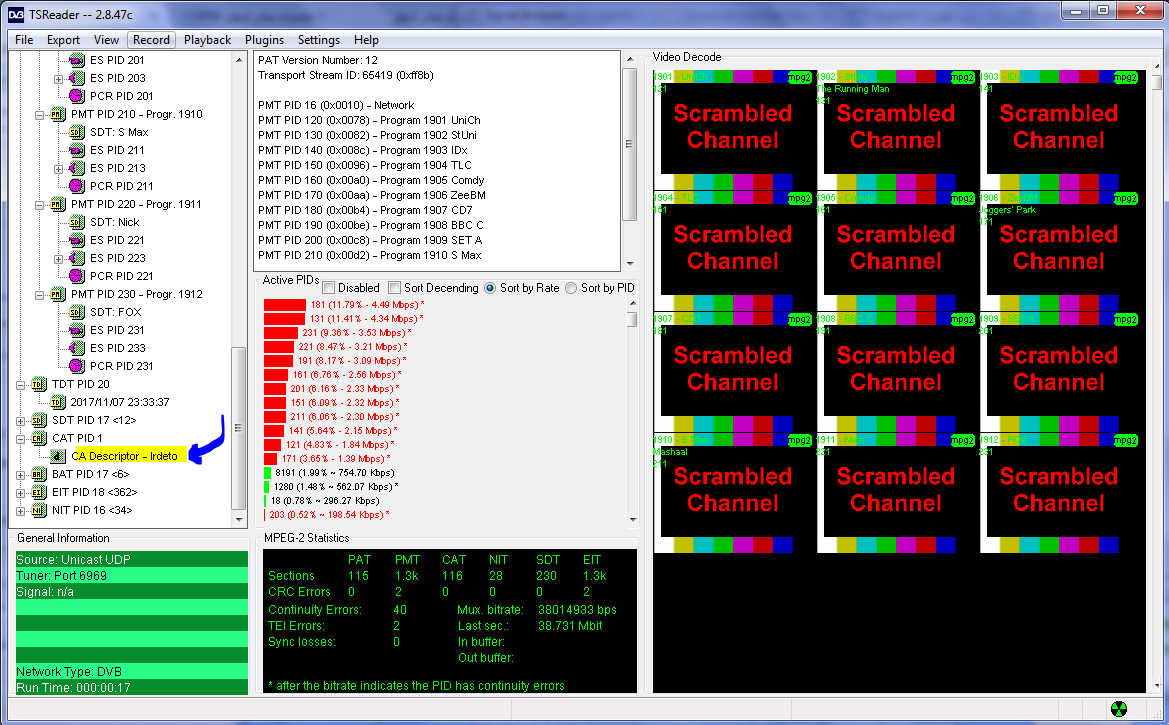Click the TDT PID 20 node icon
The height and width of the screenshot is (725, 1169).
click(x=39, y=384)
